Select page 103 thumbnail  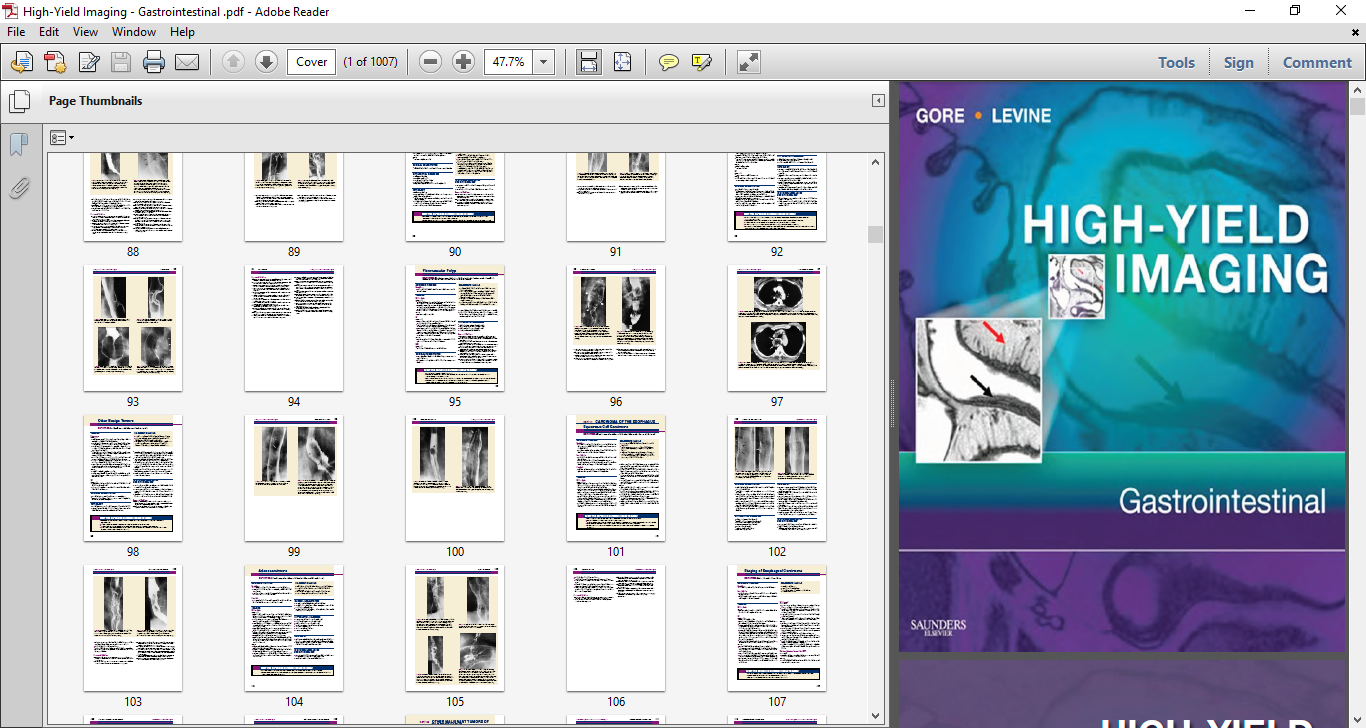[133, 628]
